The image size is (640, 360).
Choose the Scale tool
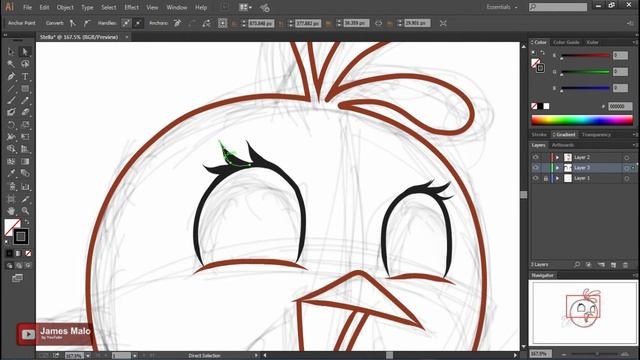click(x=25, y=125)
